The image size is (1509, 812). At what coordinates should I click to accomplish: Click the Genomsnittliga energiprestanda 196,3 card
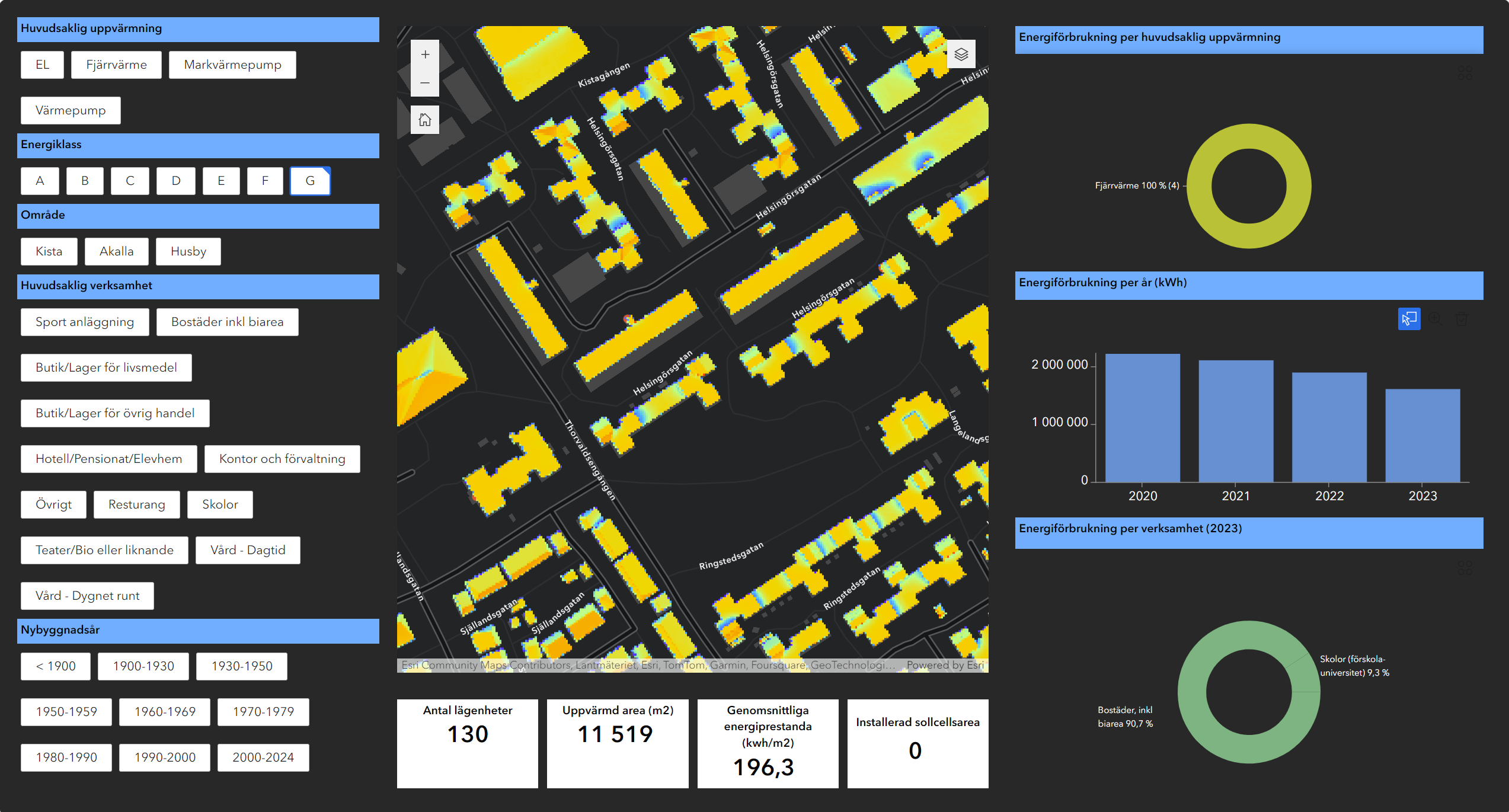click(768, 743)
